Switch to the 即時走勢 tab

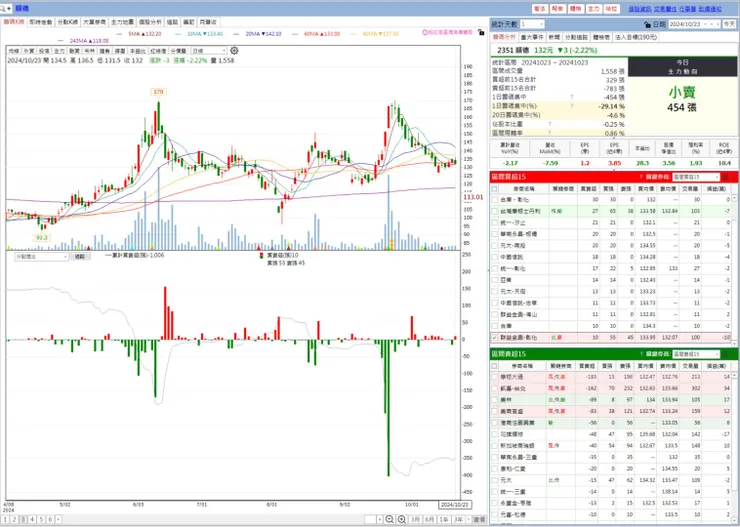(x=41, y=22)
